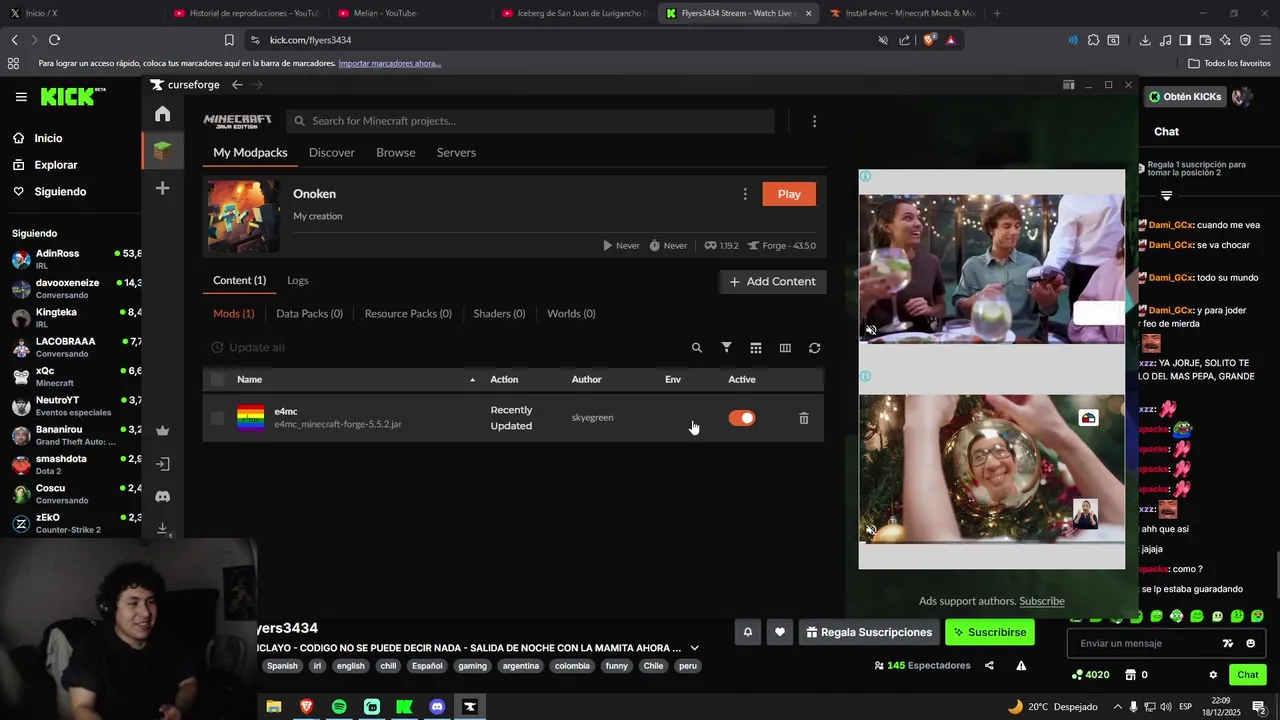Open Discord from the Windows taskbar
The width and height of the screenshot is (1280, 720).
coord(437,707)
